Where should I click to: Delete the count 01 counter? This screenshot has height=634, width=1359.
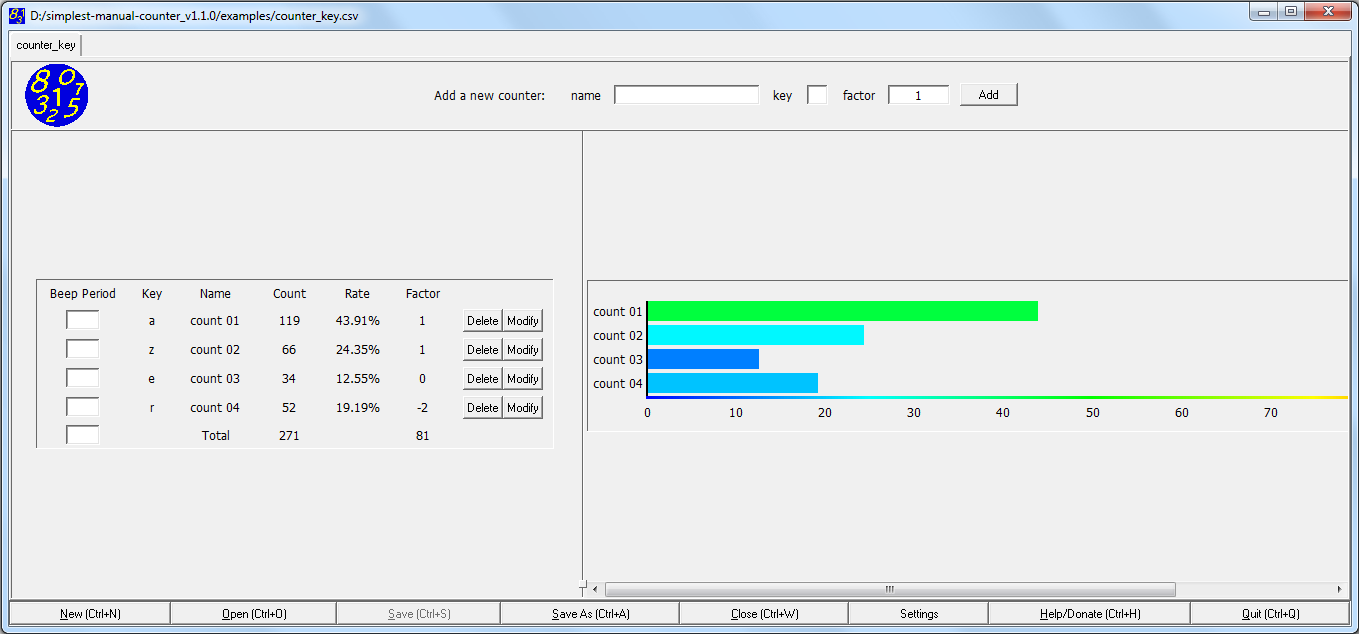pos(481,320)
